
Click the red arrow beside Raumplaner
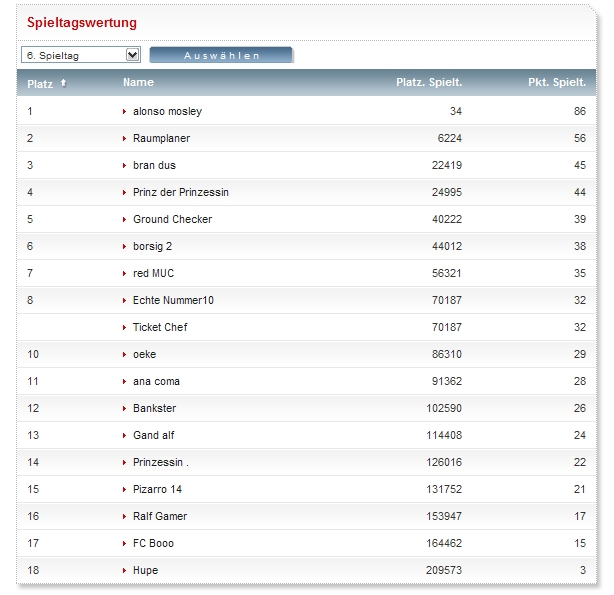click(x=125, y=138)
